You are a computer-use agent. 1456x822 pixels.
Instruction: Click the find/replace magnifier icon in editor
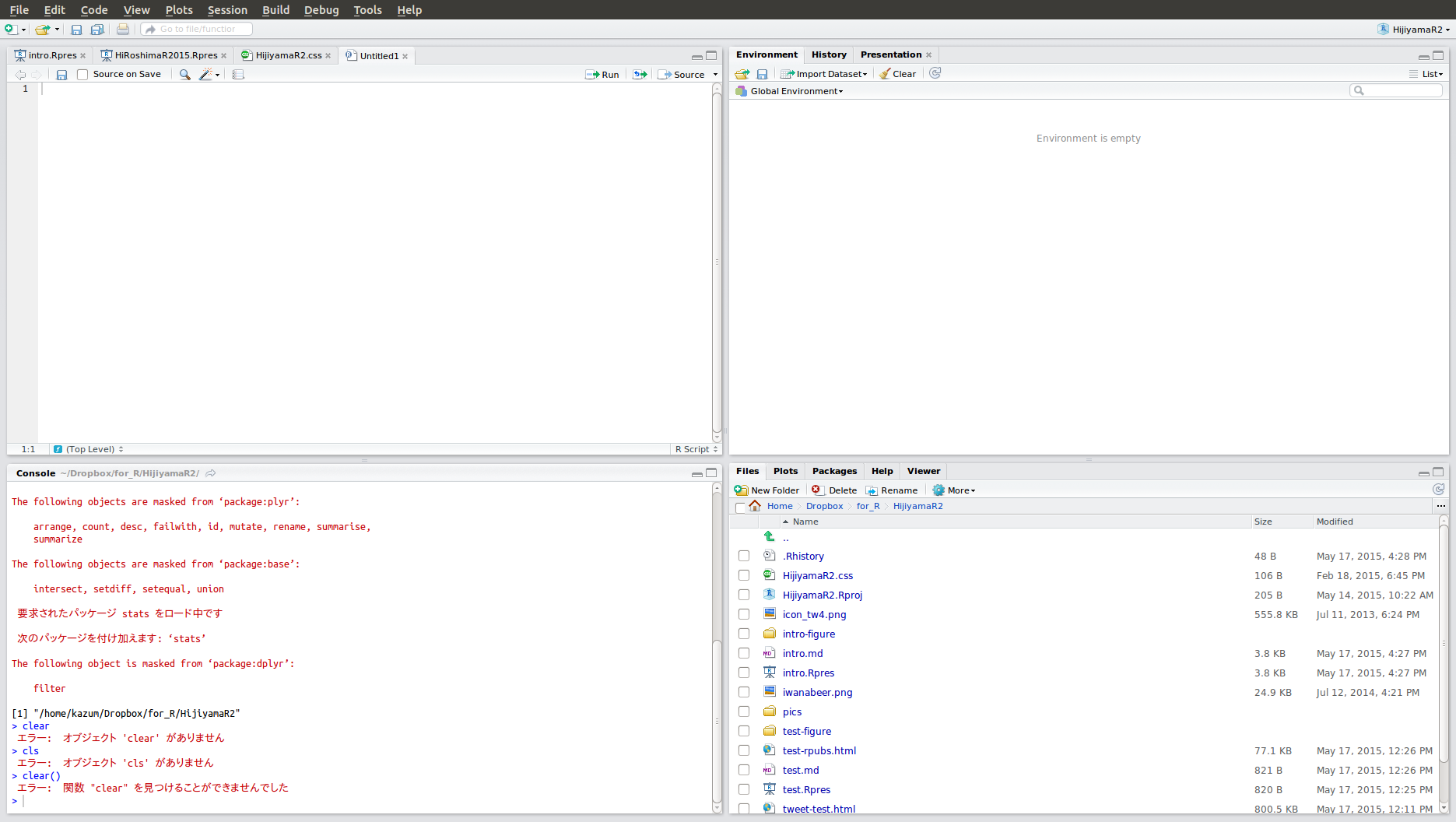click(x=184, y=75)
